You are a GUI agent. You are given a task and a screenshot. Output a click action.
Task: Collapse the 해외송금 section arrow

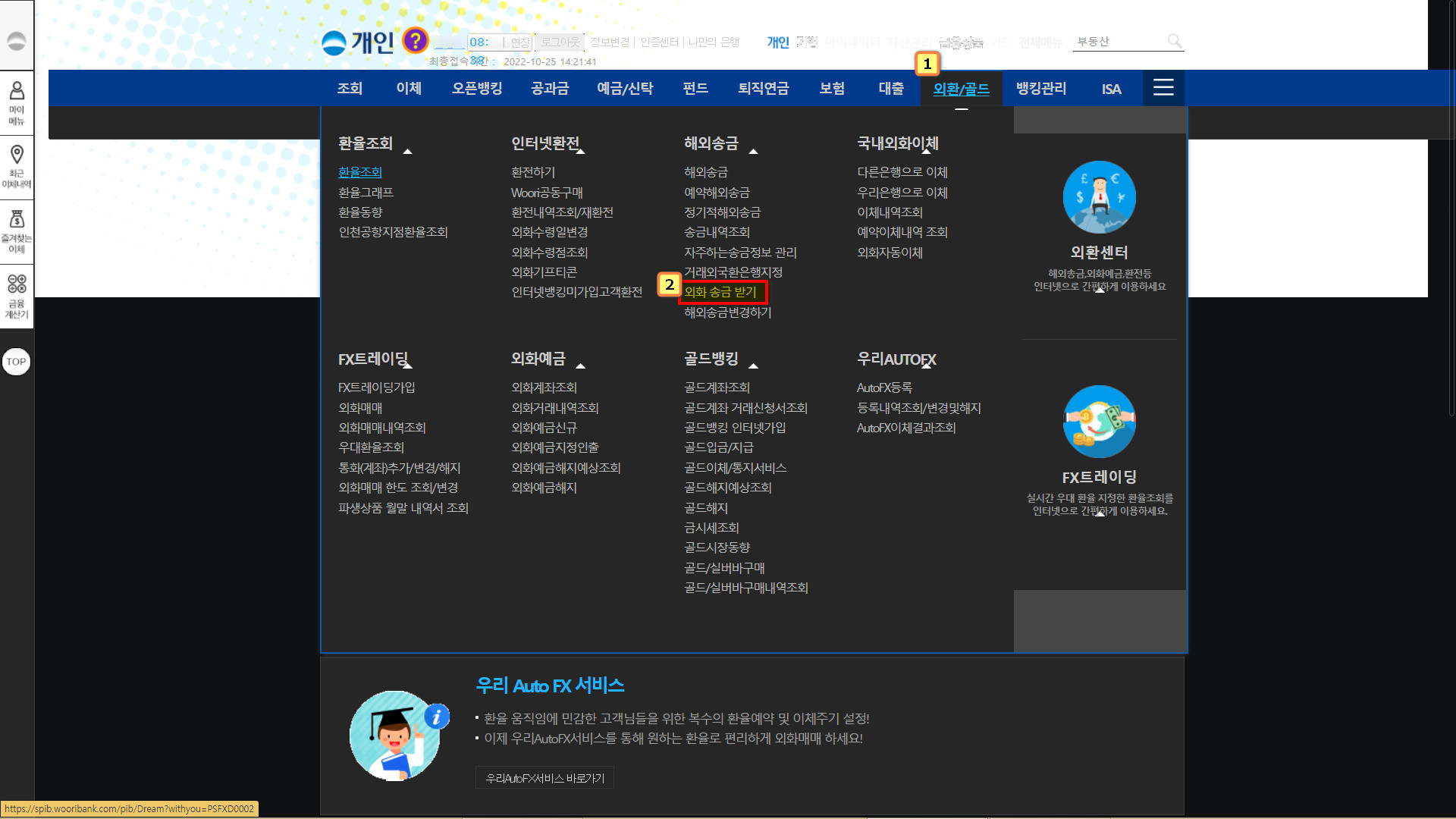tap(753, 152)
